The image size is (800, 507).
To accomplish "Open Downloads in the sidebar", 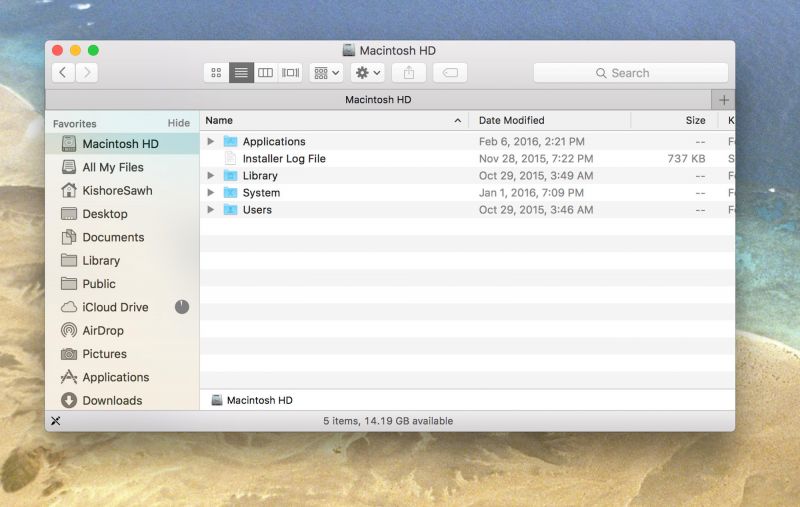I will pyautogui.click(x=122, y=400).
